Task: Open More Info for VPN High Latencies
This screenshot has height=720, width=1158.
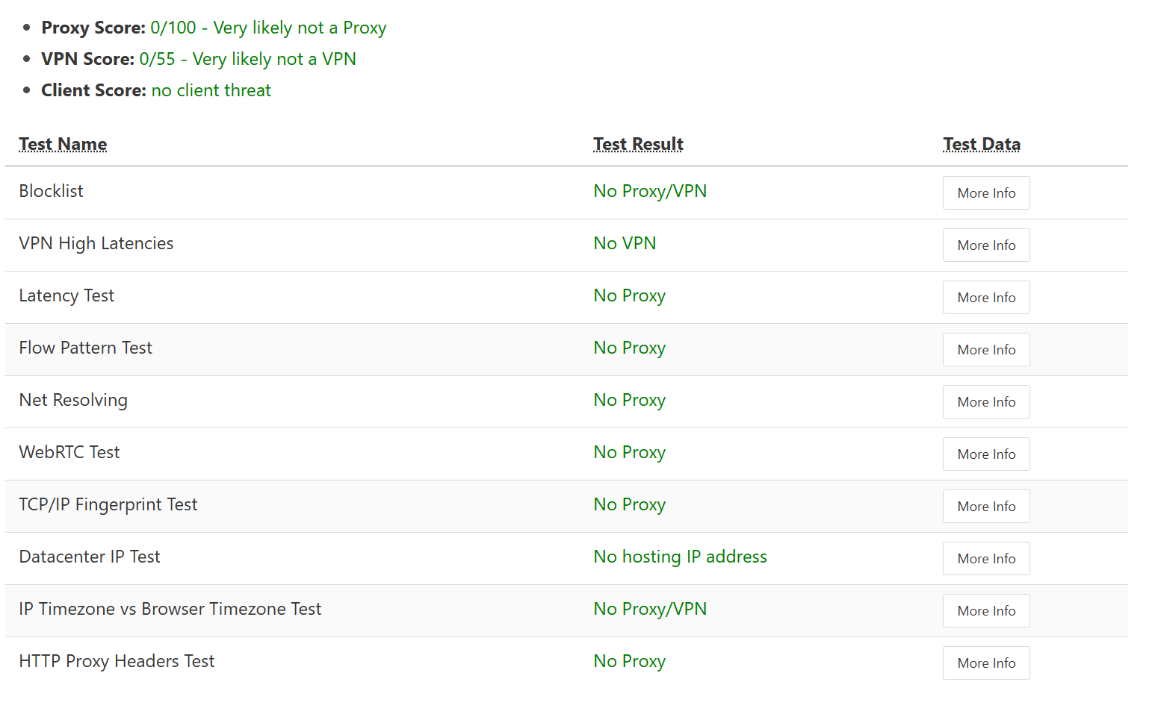Action: pyautogui.click(x=986, y=245)
